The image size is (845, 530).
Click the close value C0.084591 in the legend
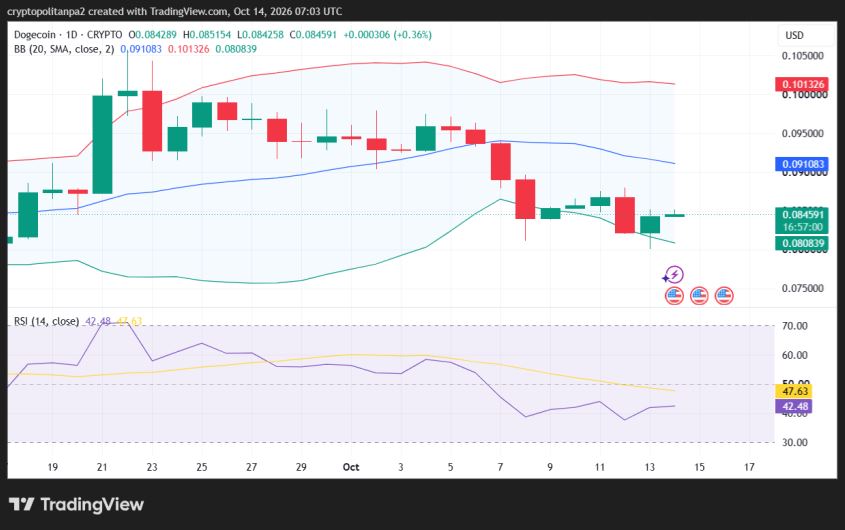point(313,35)
